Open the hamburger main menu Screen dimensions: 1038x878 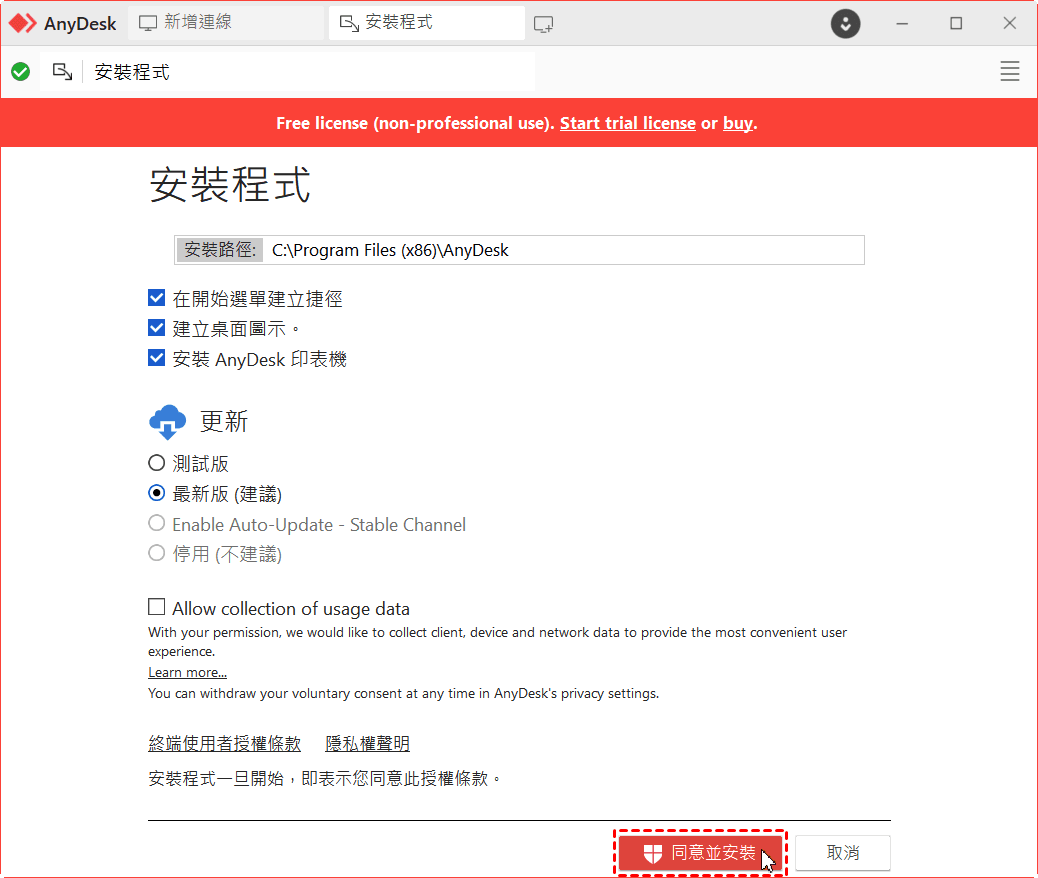point(1010,72)
